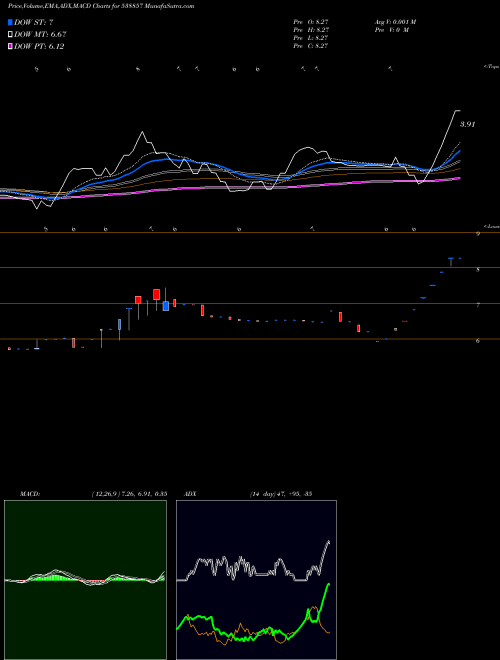Click the blue DOW ST legend swatch
This screenshot has width=500, height=660.
point(10,22)
